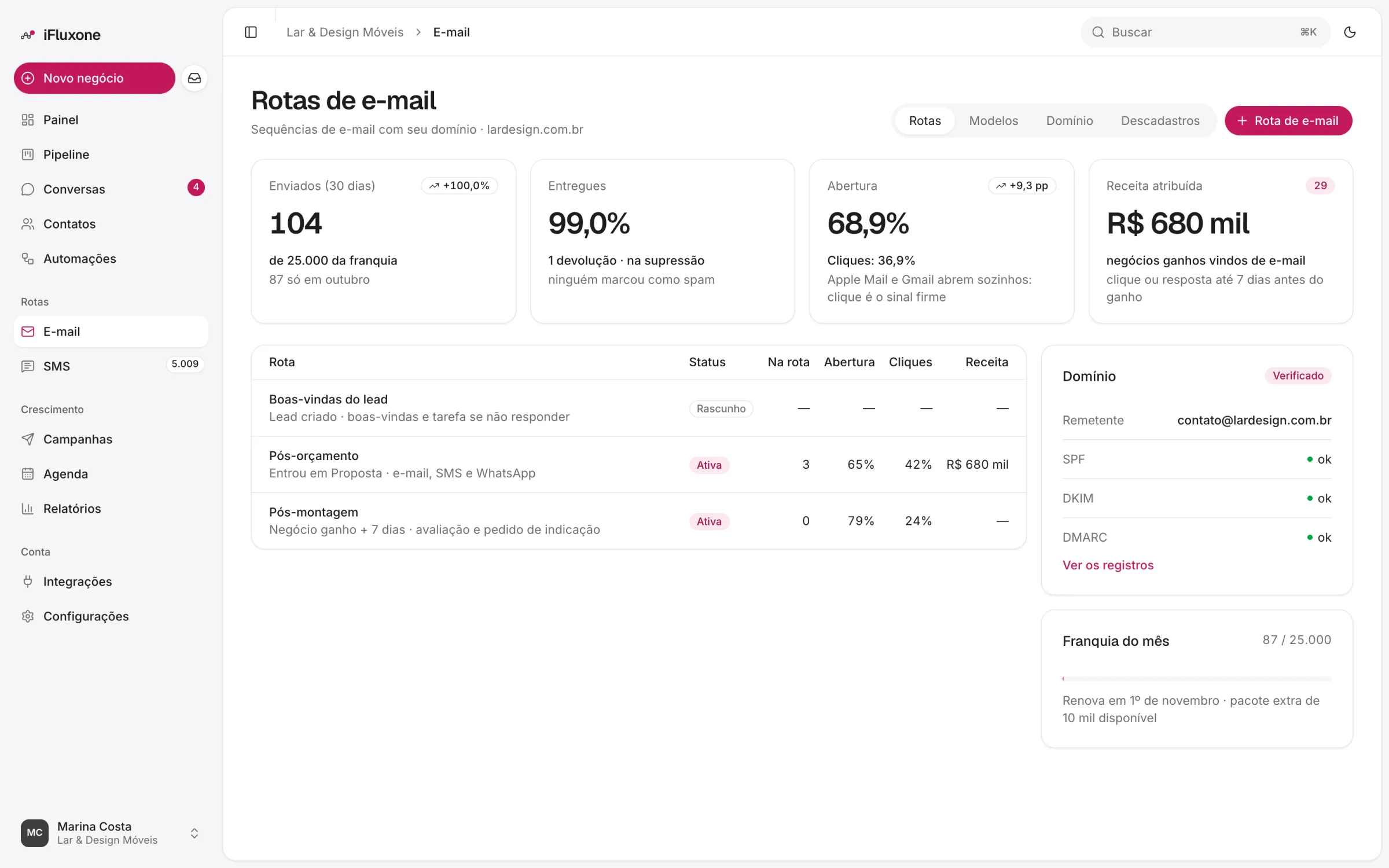Click the Automações workflow icon
Screen dimensions: 1389x868
pyautogui.click(x=28, y=259)
